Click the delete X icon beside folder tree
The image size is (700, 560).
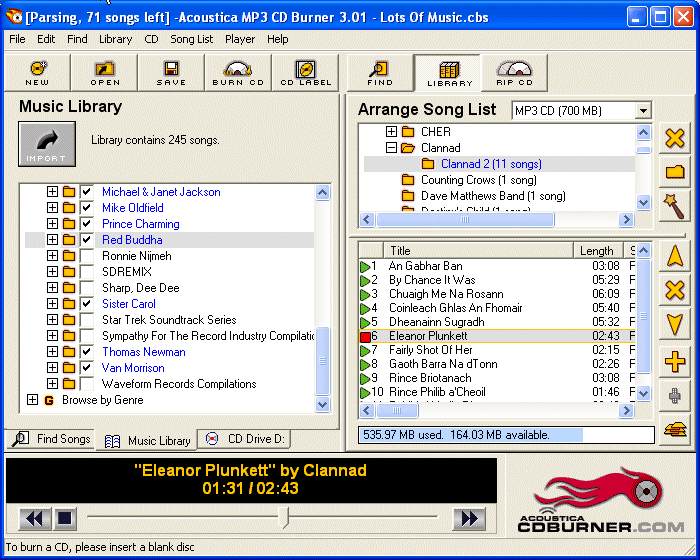675,138
